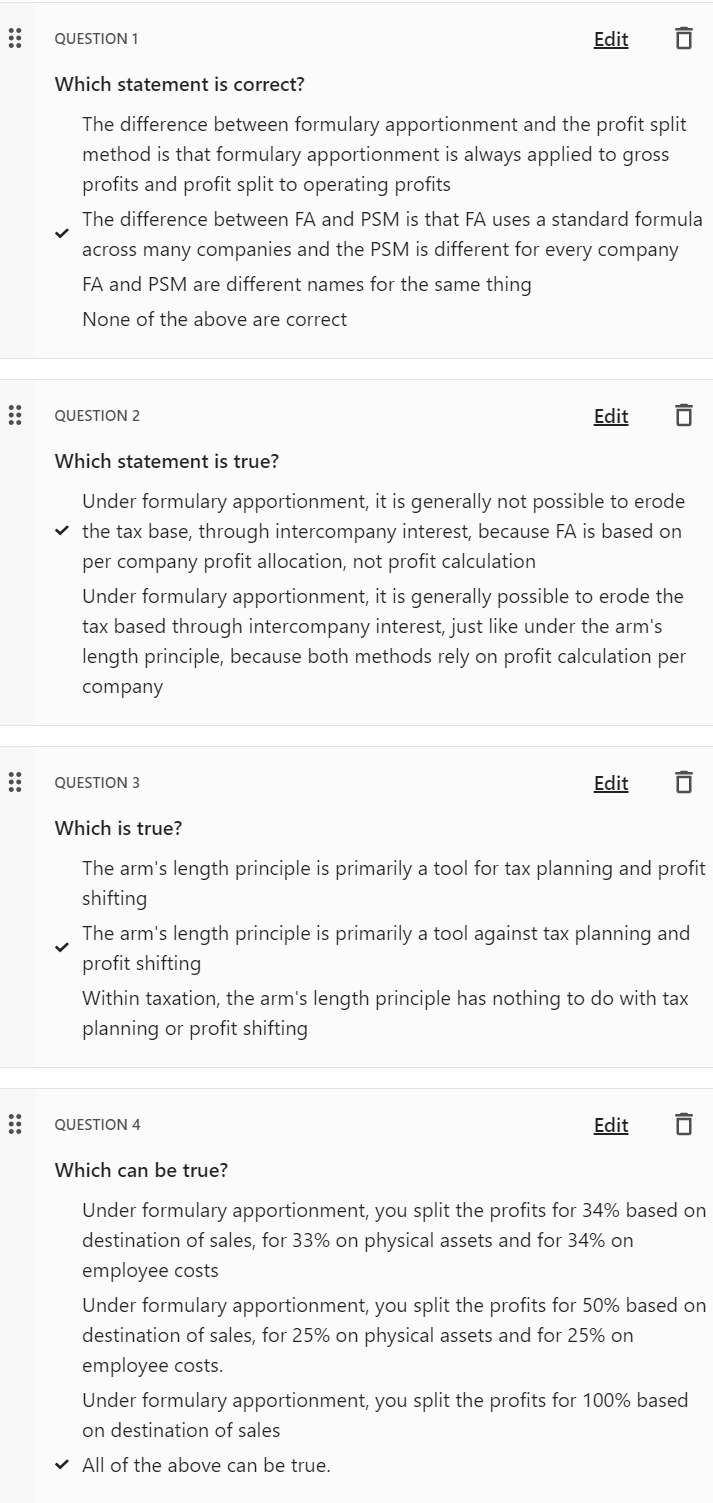Edit Question 3
Viewport: 713px width, 1503px height.
(611, 783)
